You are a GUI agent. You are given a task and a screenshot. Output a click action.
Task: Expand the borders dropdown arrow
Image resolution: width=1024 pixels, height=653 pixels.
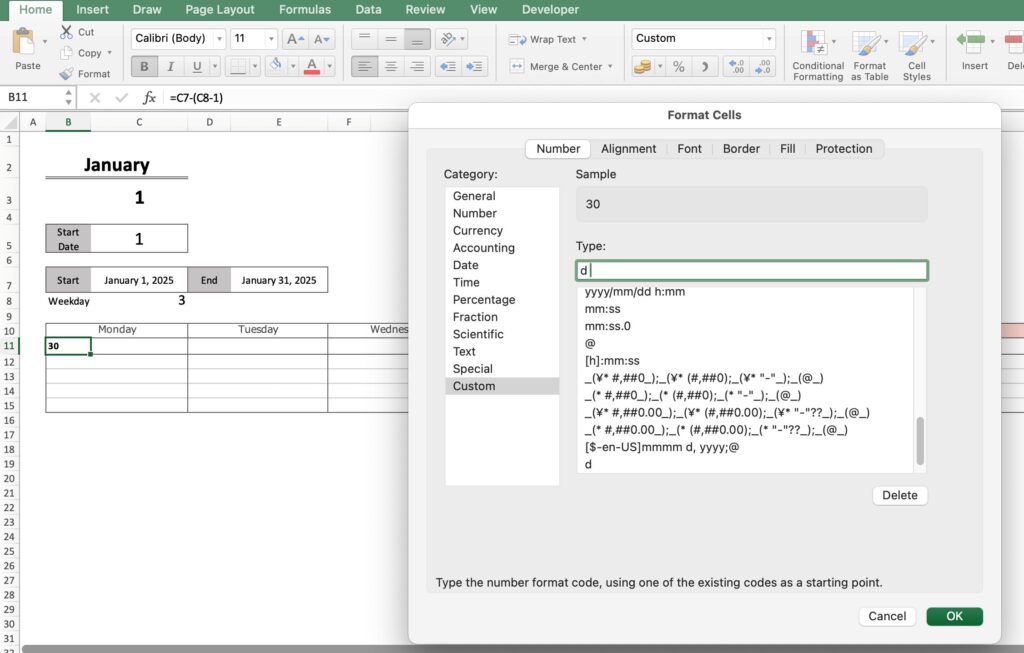[x=255, y=66]
